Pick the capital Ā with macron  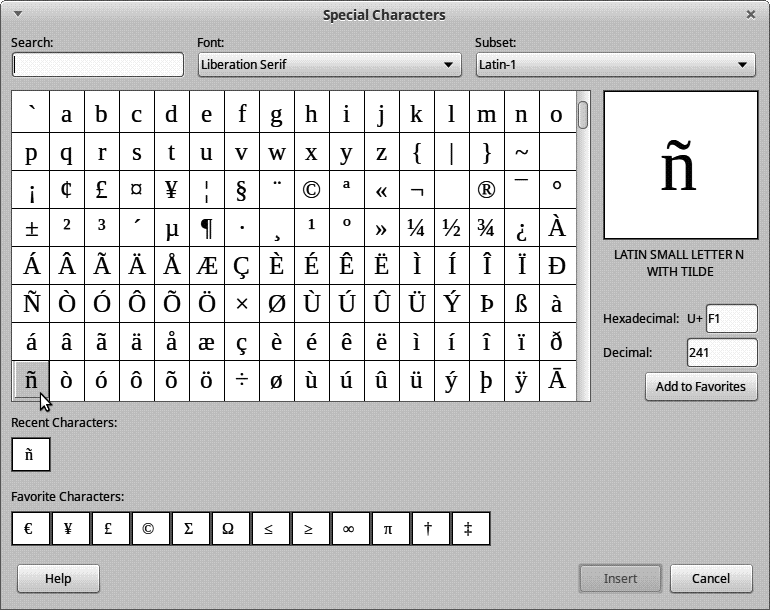556,380
